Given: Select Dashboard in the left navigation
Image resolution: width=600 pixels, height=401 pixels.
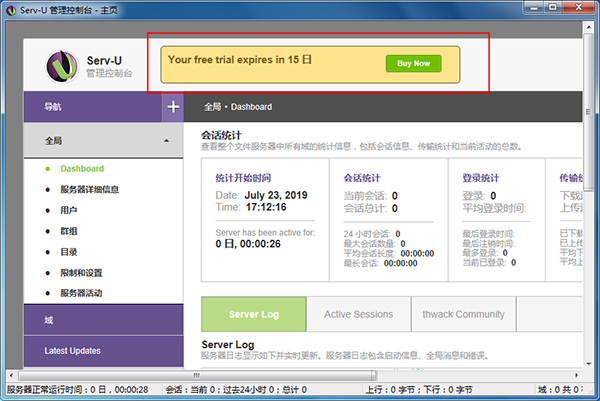Looking at the screenshot, I should pos(82,169).
